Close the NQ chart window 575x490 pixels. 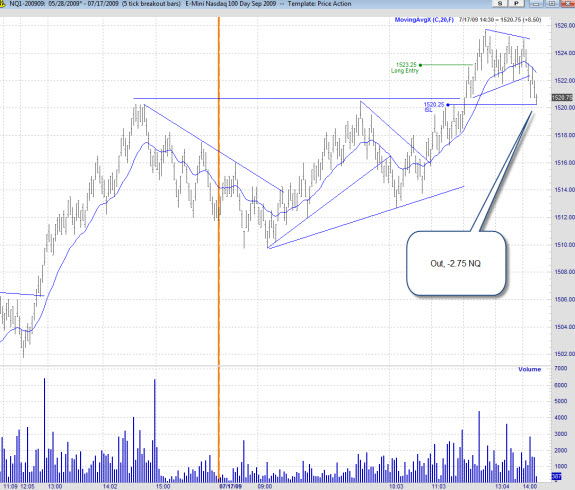pos(567,3)
